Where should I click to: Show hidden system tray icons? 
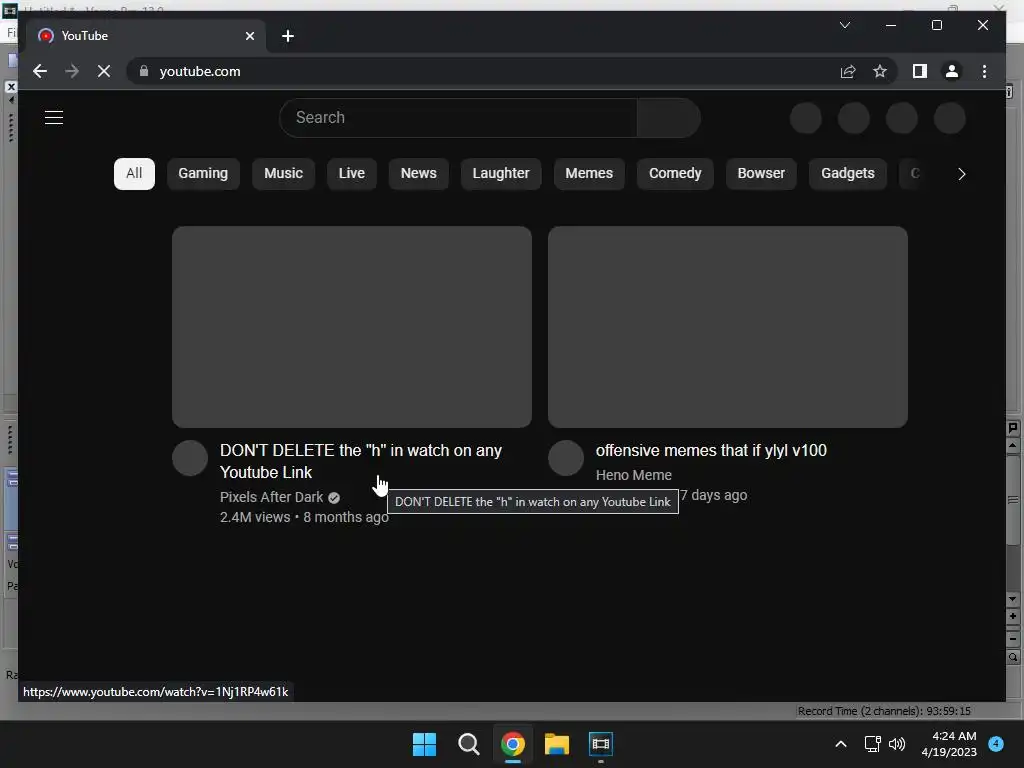coord(841,744)
